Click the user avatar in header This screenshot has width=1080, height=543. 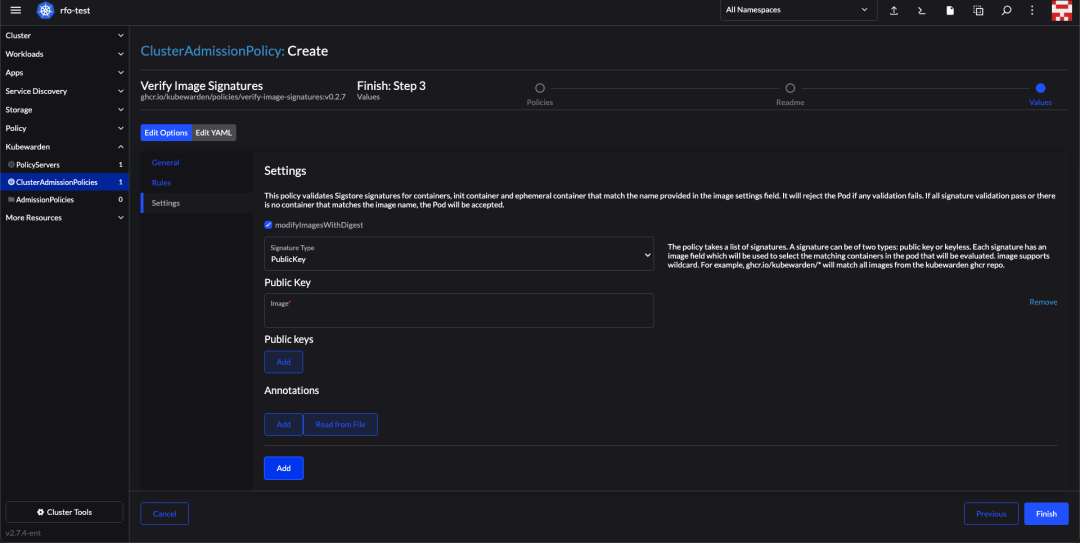click(x=1061, y=10)
